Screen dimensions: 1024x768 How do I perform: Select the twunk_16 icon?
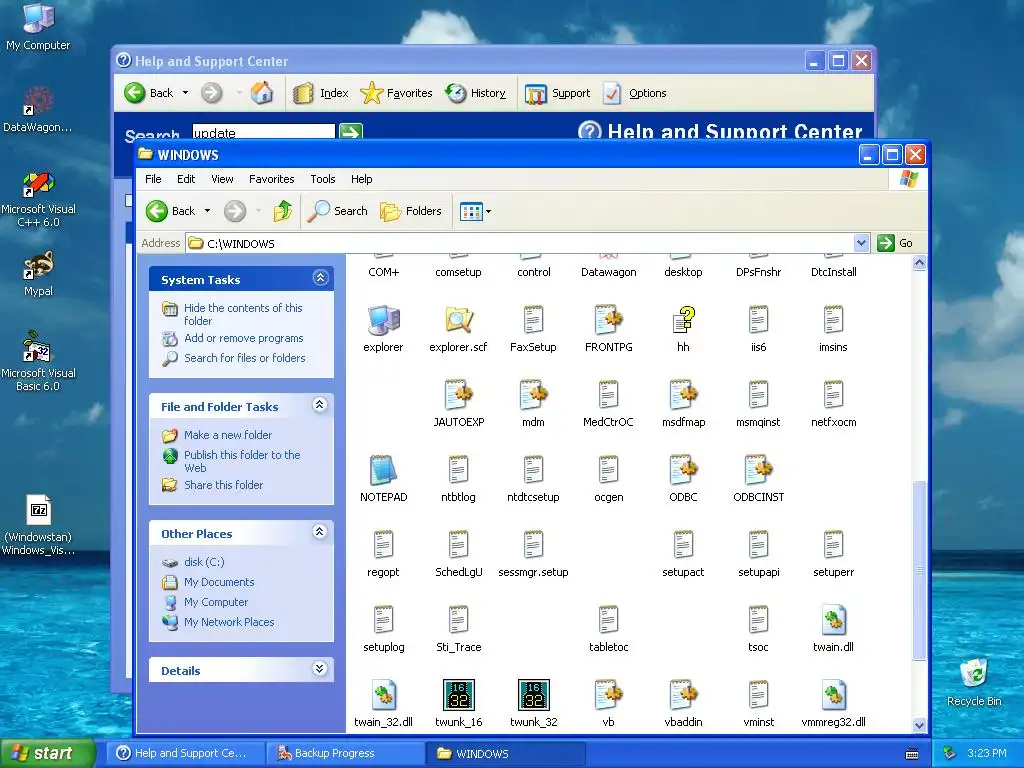click(458, 695)
